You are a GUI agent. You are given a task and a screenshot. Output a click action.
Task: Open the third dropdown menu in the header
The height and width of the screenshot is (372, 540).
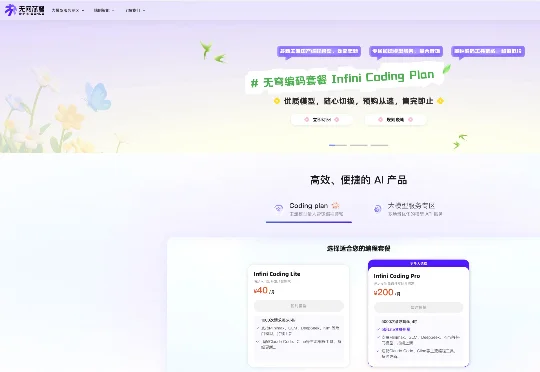135,10
